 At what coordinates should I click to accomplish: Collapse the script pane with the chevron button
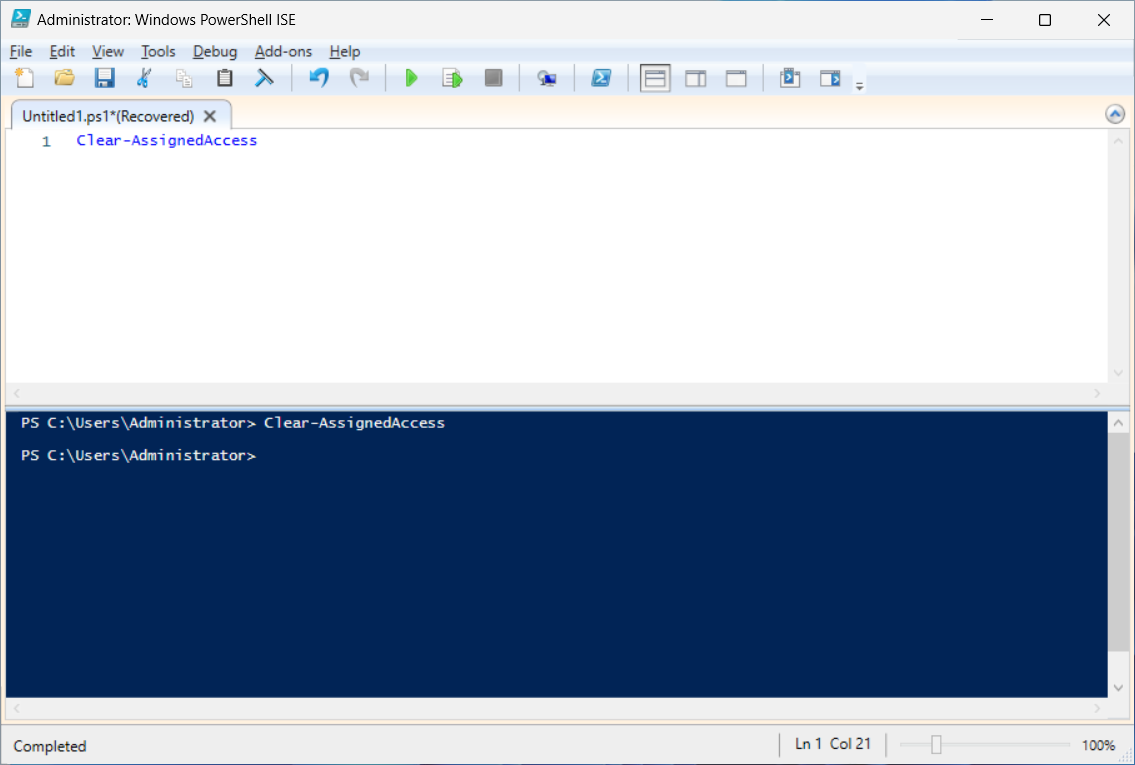[1115, 114]
